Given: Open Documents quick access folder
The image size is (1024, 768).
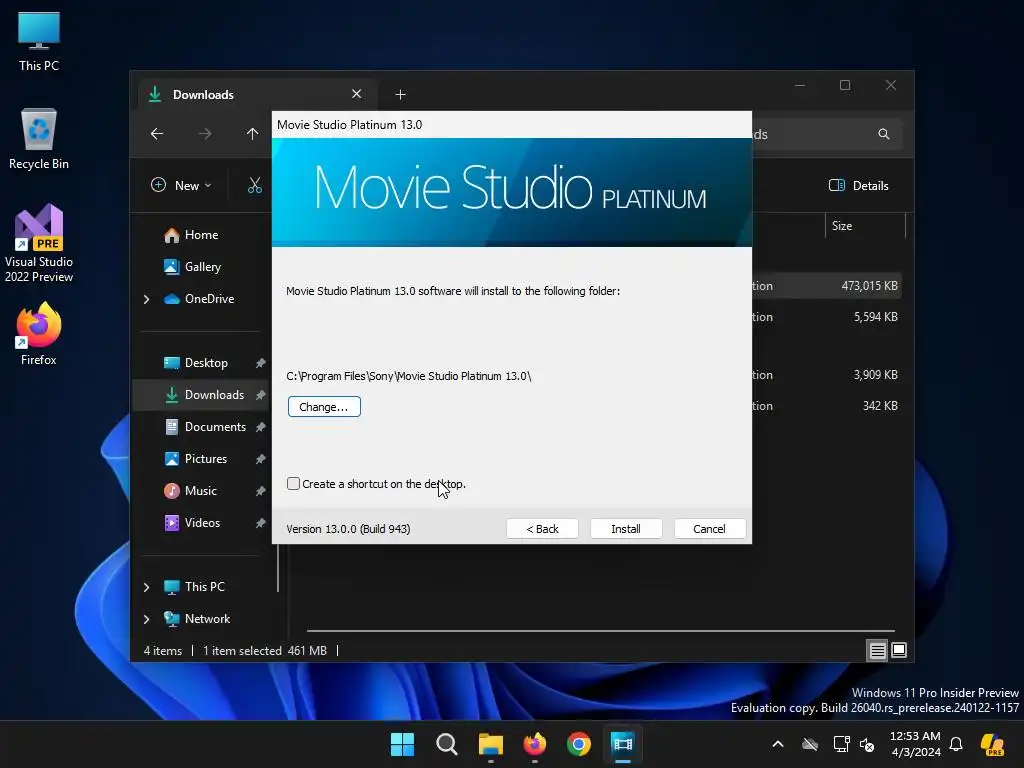Looking at the screenshot, I should click(215, 427).
